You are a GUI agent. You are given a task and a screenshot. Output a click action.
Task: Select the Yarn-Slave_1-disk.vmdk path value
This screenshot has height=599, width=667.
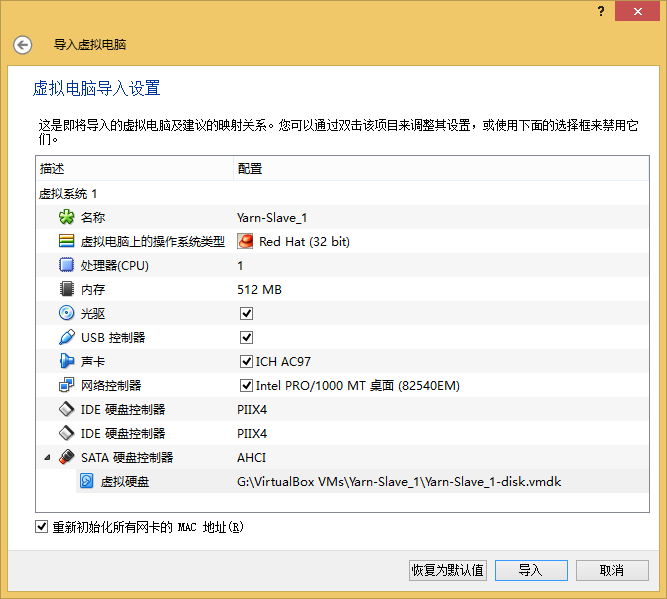399,482
